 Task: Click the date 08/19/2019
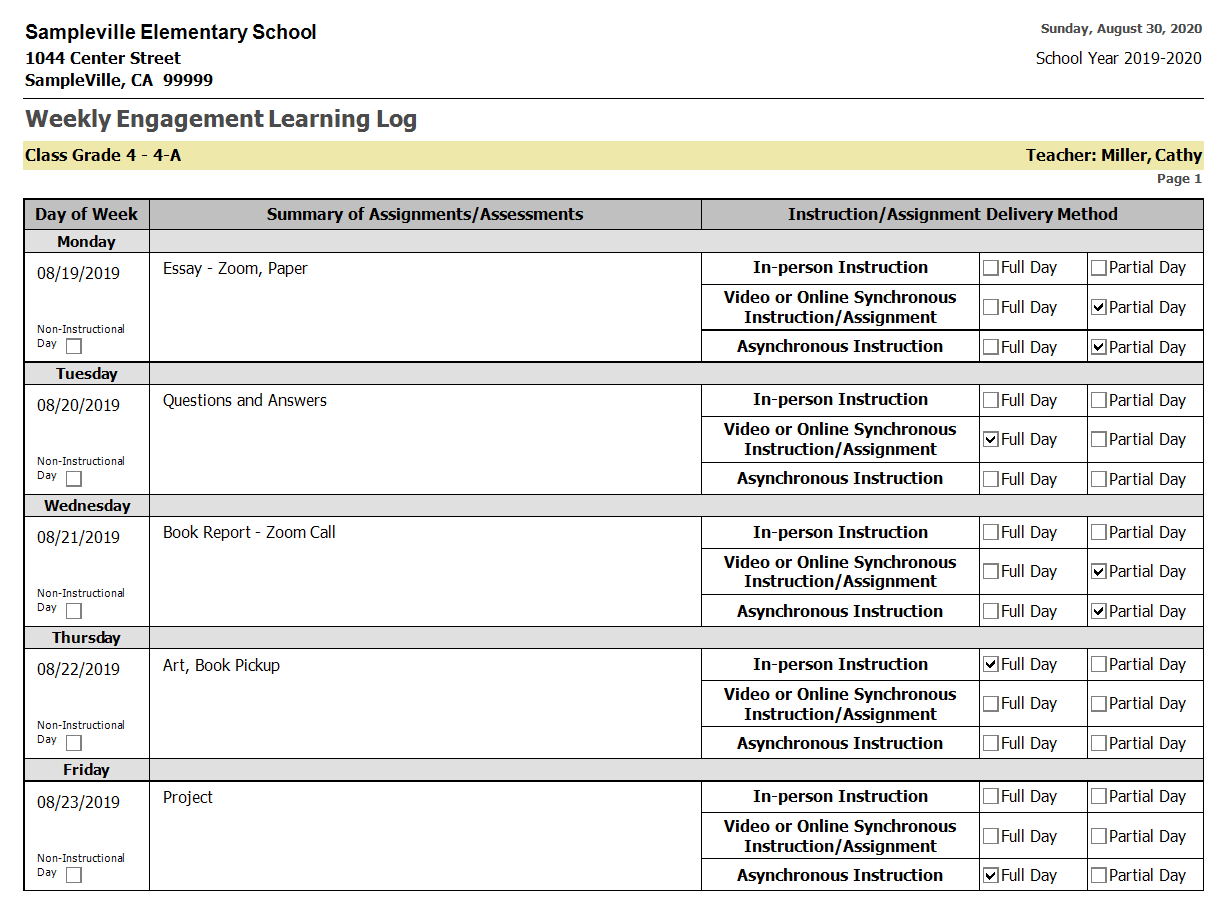coord(78,273)
